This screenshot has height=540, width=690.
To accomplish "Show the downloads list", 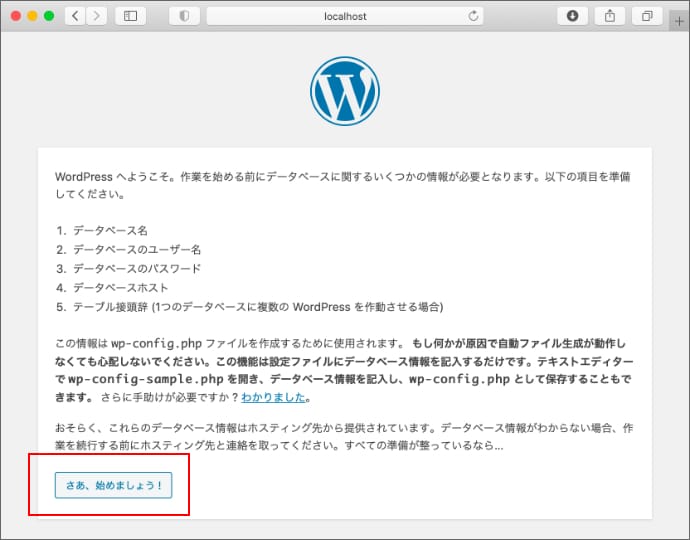I will point(573,16).
